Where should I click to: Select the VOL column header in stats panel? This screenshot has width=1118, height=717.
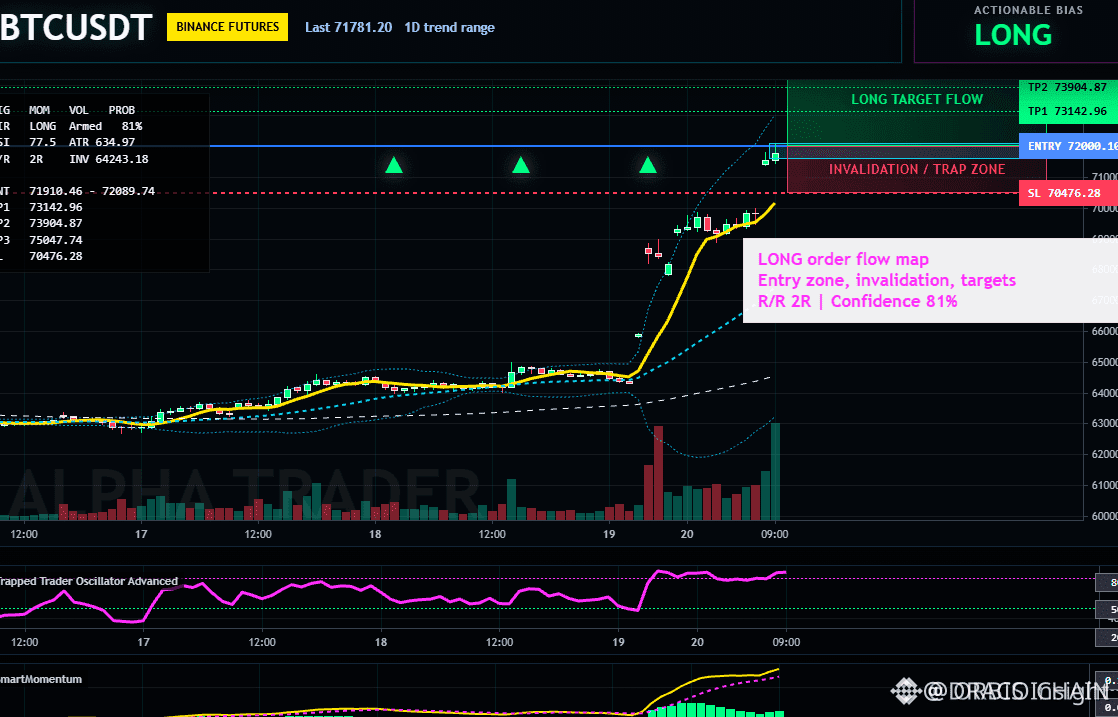pos(79,110)
